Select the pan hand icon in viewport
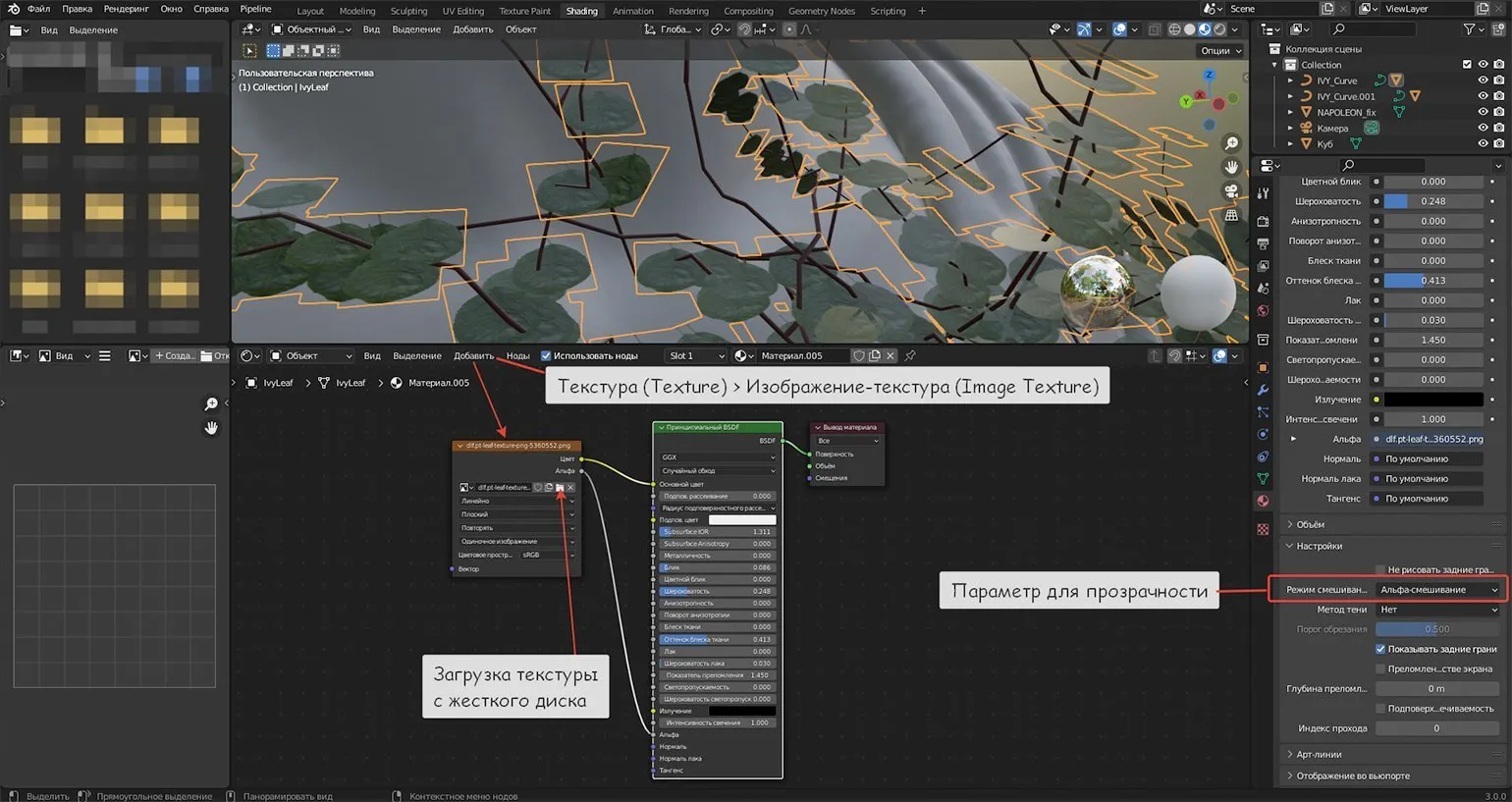Image resolution: width=1512 pixels, height=802 pixels. point(1231,167)
